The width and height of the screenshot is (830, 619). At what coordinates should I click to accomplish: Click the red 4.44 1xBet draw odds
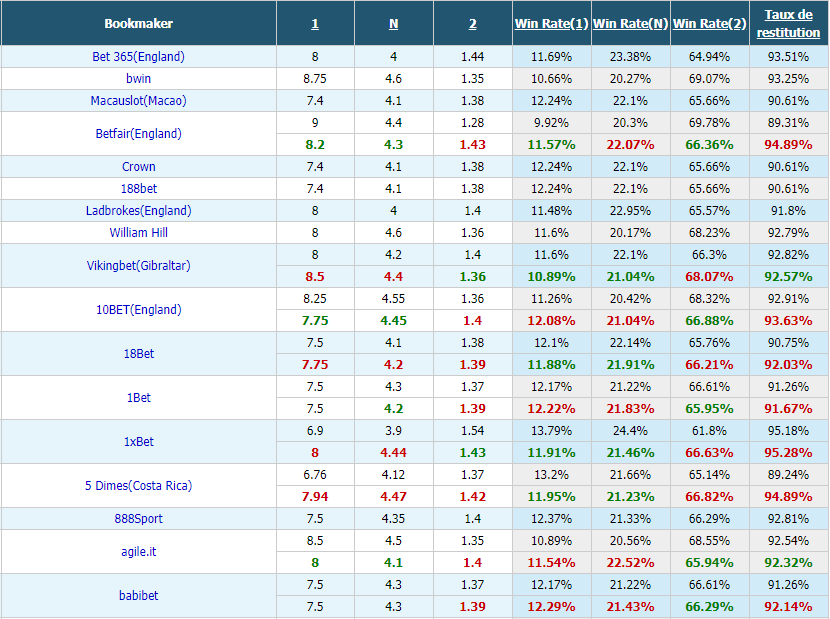(x=393, y=453)
